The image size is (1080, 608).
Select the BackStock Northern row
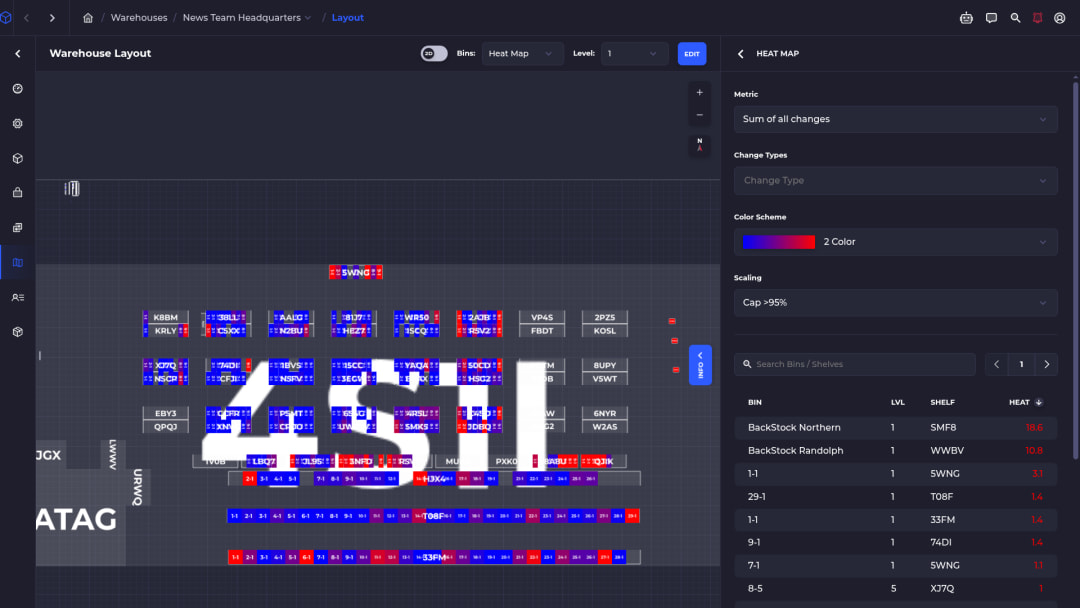895,428
